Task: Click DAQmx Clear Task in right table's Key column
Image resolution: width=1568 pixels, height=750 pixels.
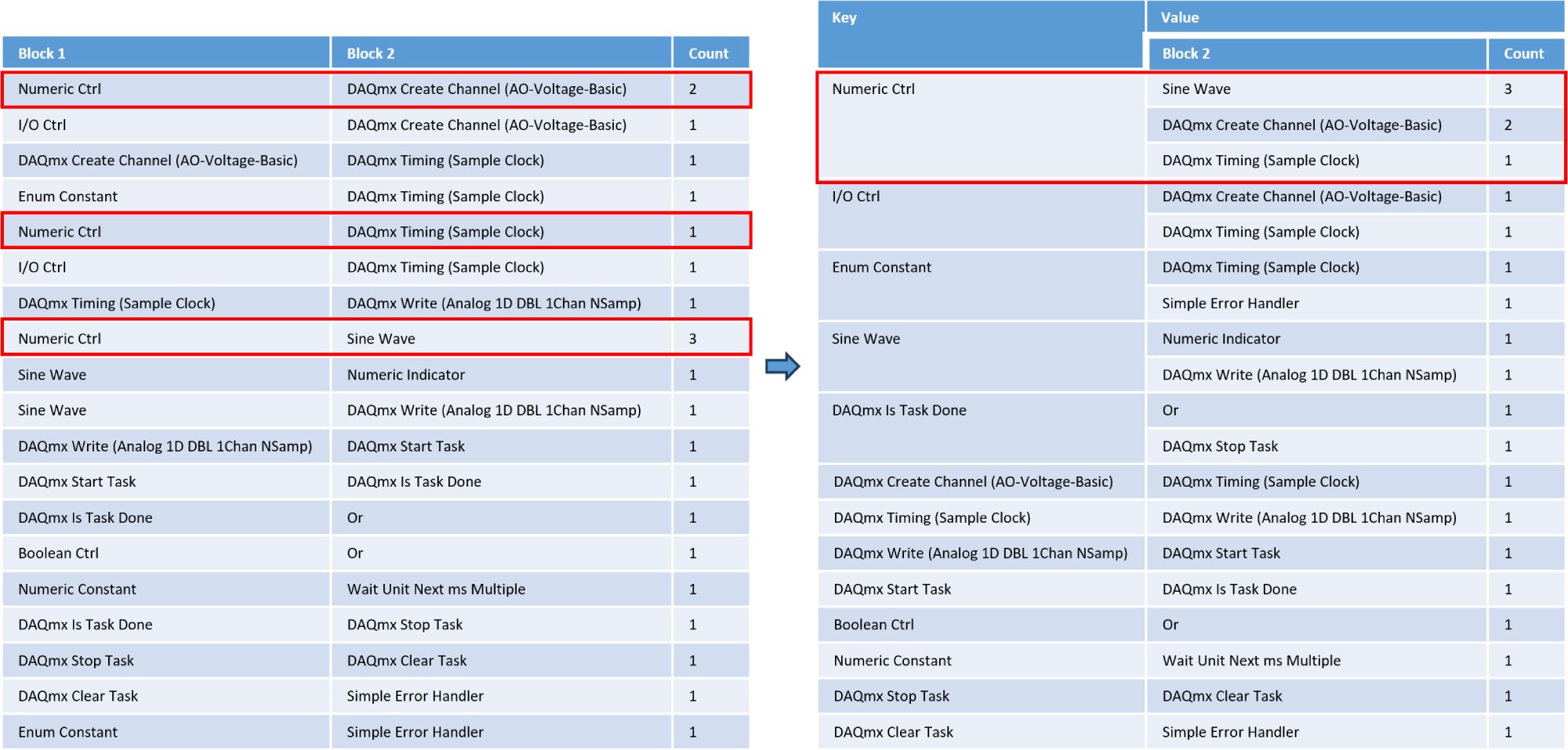Action: [x=893, y=732]
